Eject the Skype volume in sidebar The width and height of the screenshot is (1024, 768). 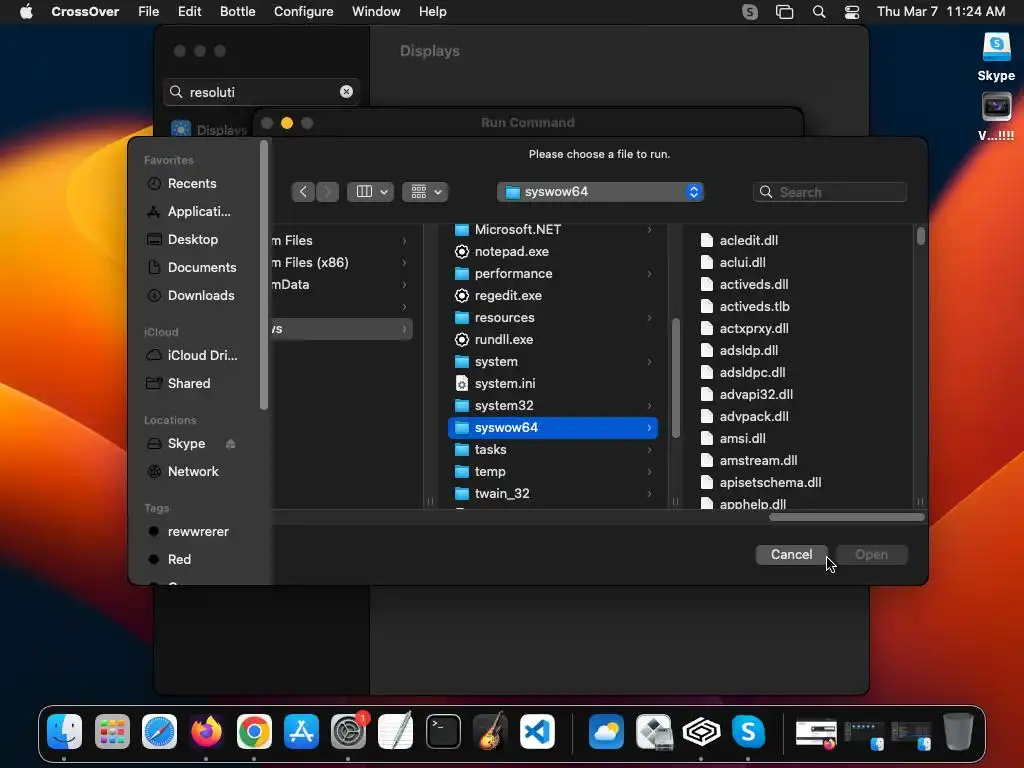[x=231, y=444]
